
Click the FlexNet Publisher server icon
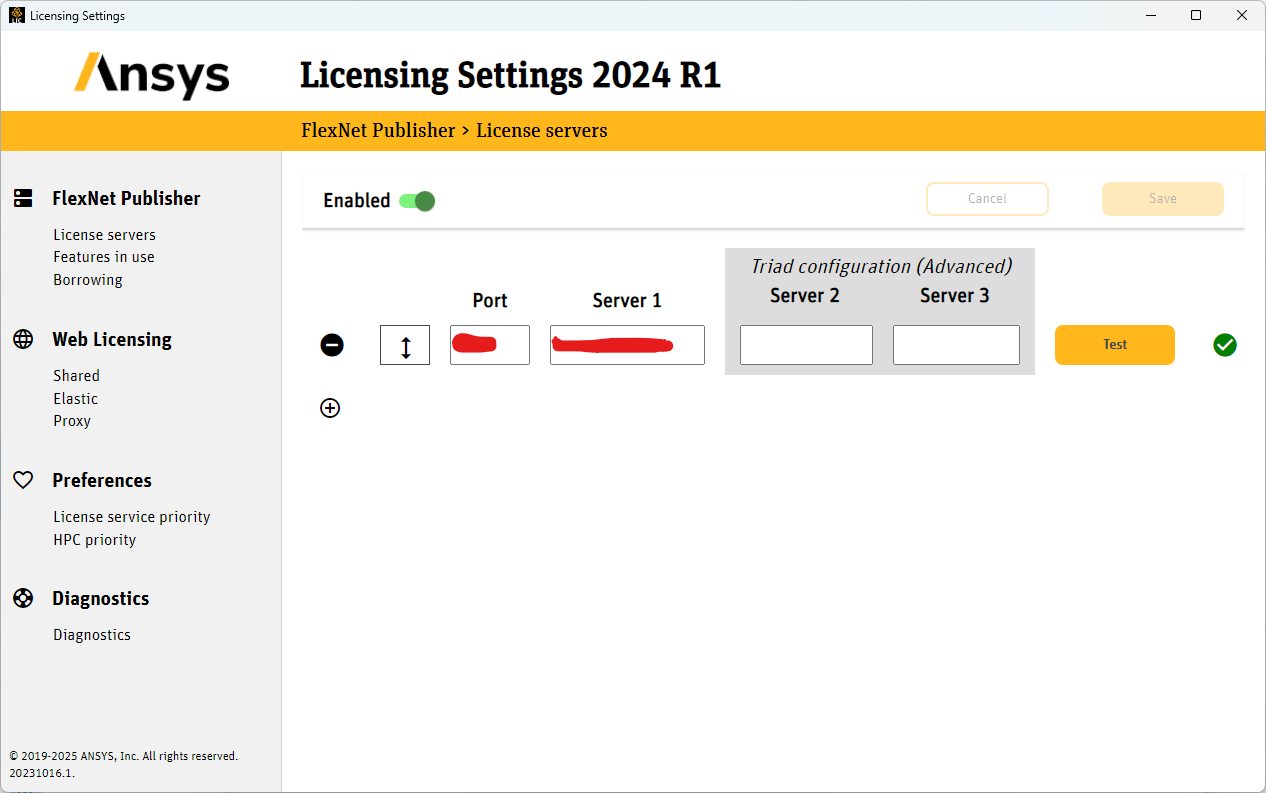[23, 198]
